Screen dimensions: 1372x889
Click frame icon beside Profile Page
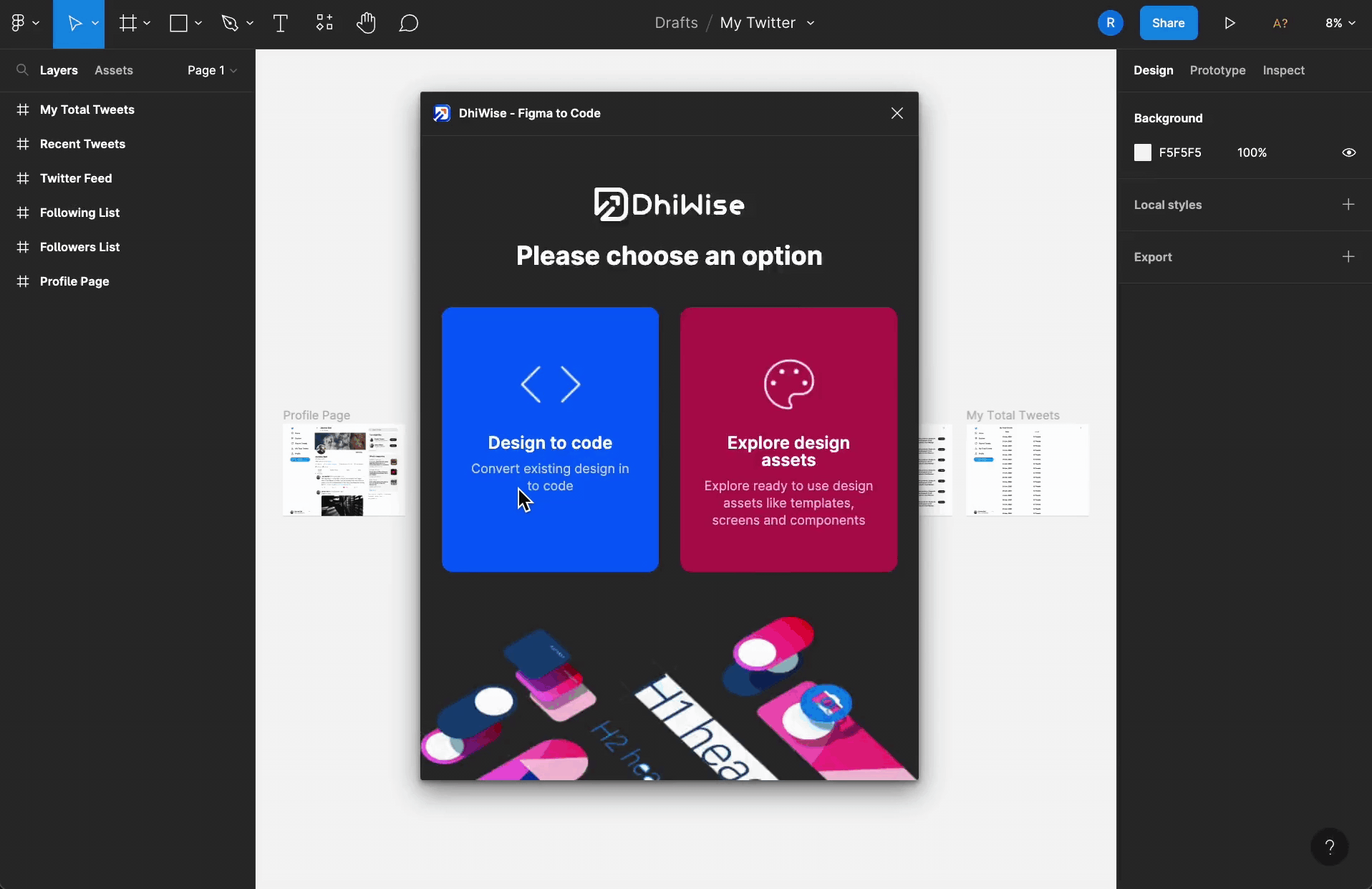coord(23,281)
